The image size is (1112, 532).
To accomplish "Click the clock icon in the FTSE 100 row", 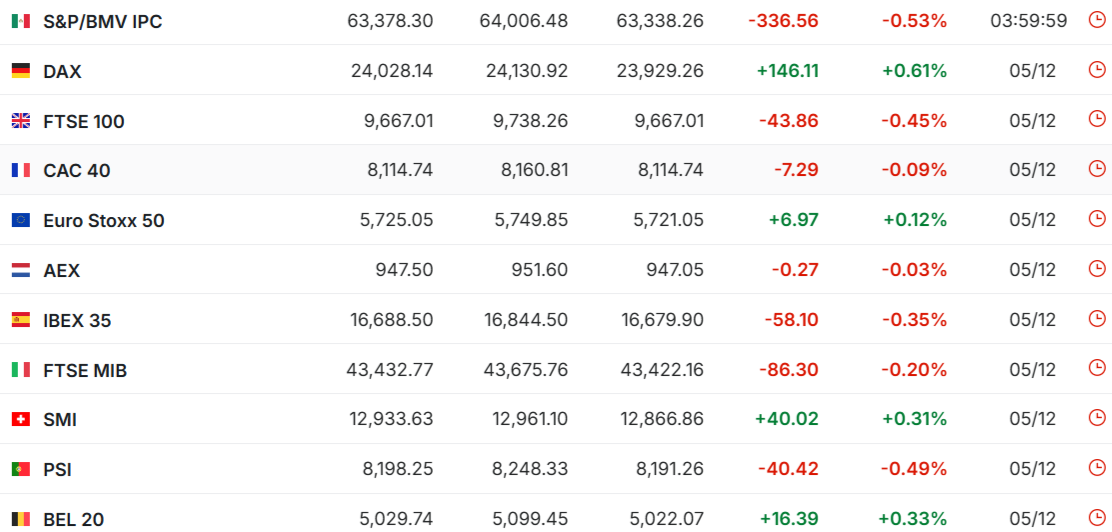I will click(1096, 119).
